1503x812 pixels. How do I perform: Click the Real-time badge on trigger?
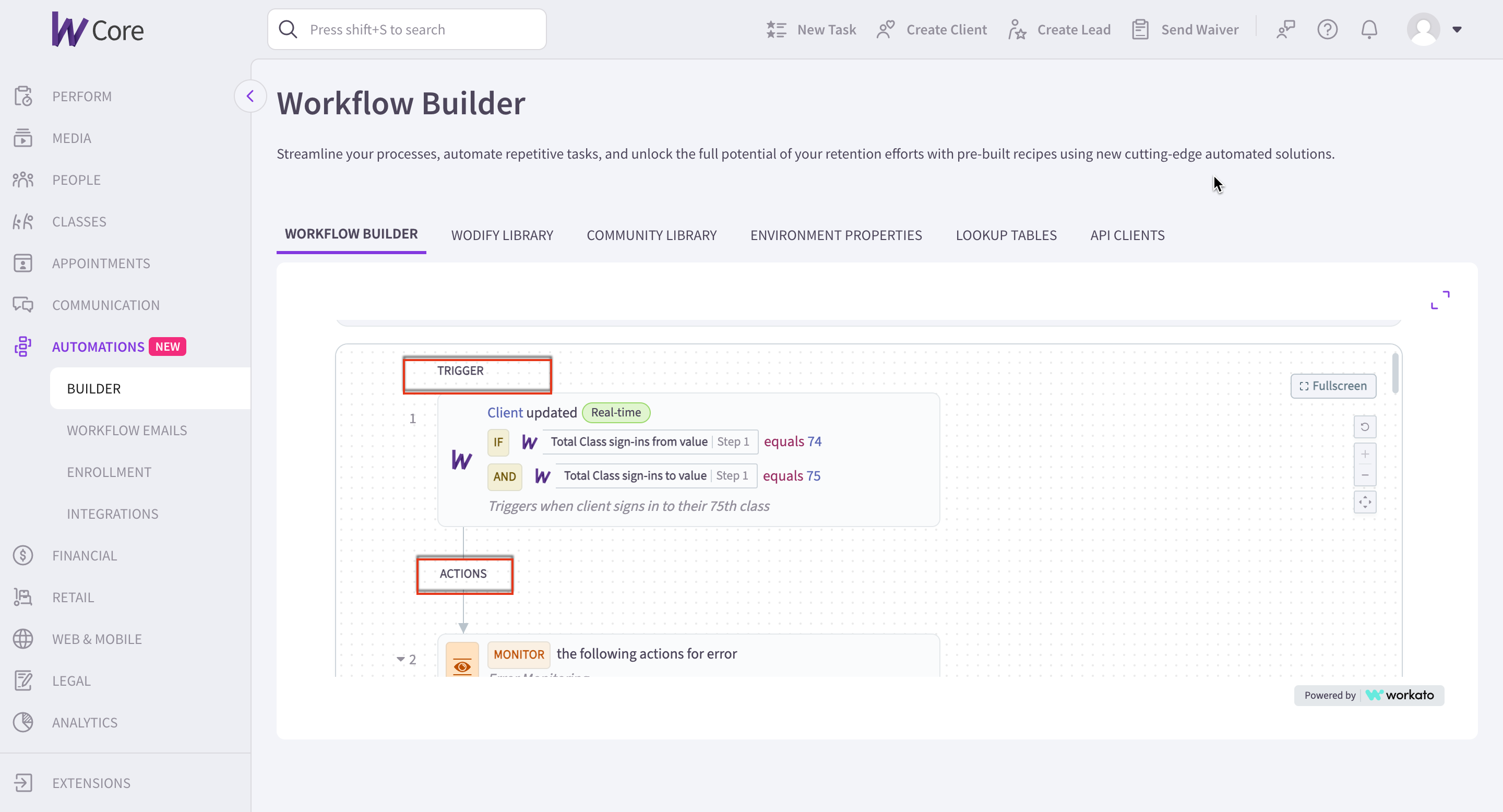point(616,412)
